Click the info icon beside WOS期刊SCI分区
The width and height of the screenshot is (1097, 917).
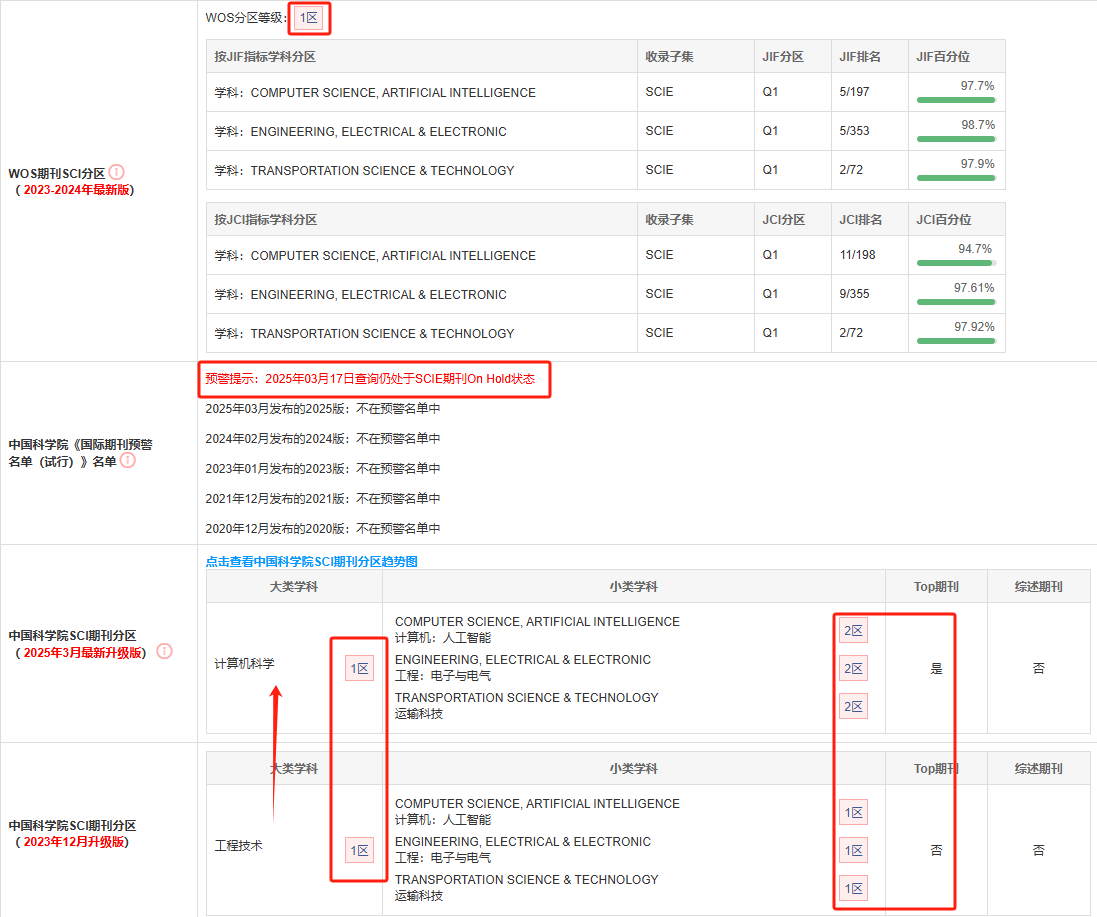point(116,173)
